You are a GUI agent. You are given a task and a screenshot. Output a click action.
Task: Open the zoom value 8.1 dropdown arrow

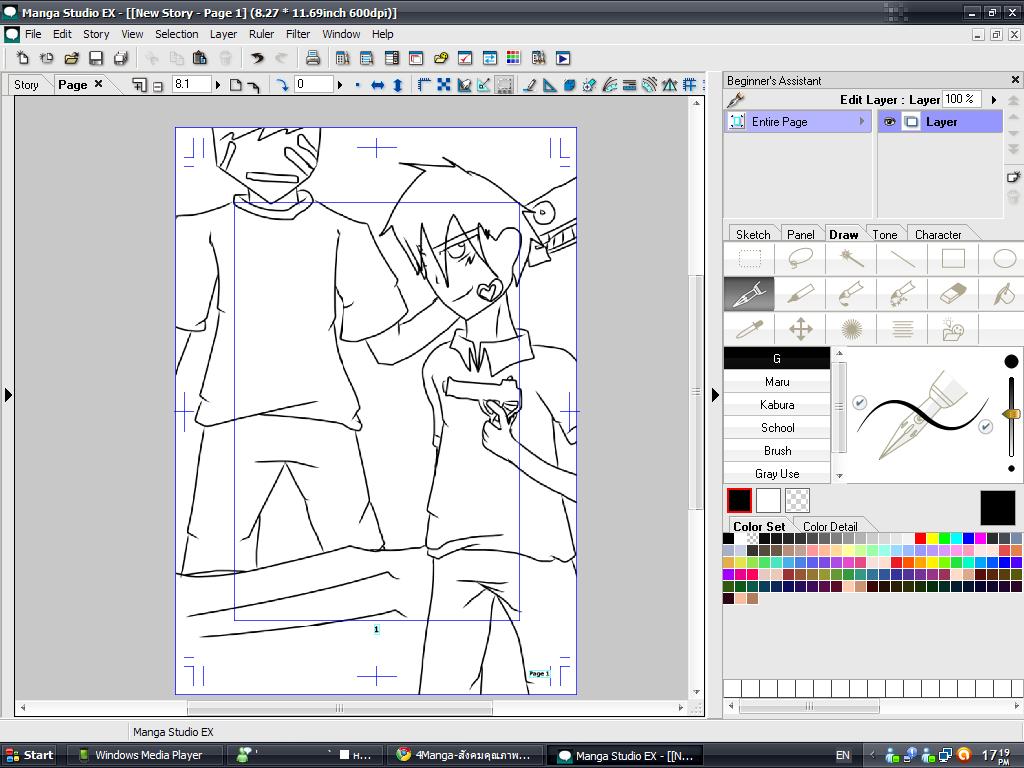click(x=217, y=85)
